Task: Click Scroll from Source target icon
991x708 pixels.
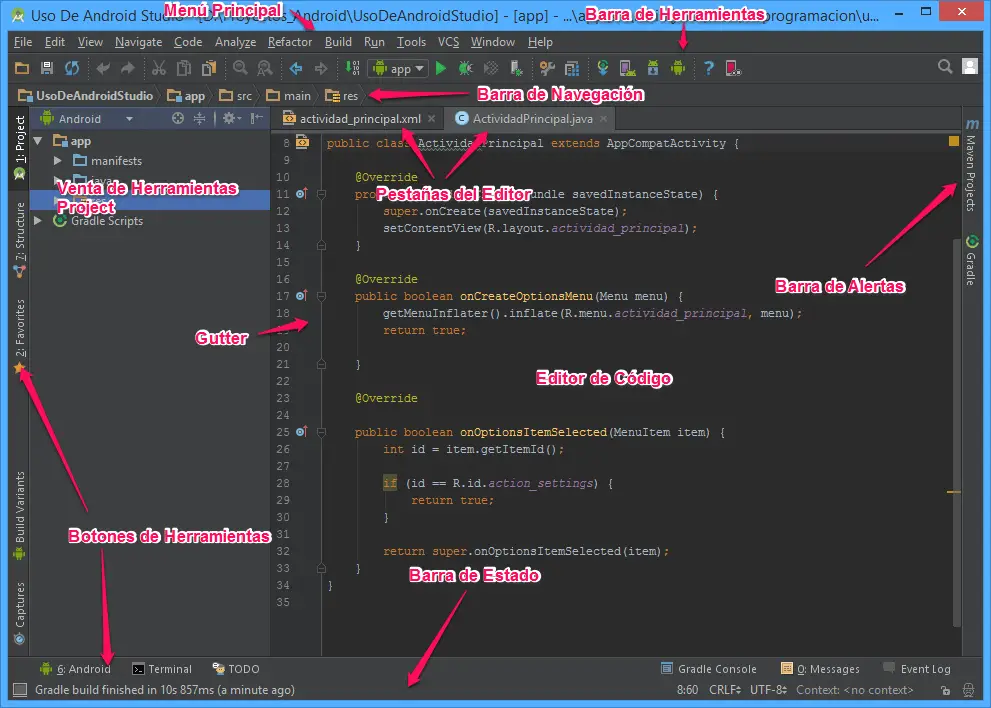Action: click(178, 118)
